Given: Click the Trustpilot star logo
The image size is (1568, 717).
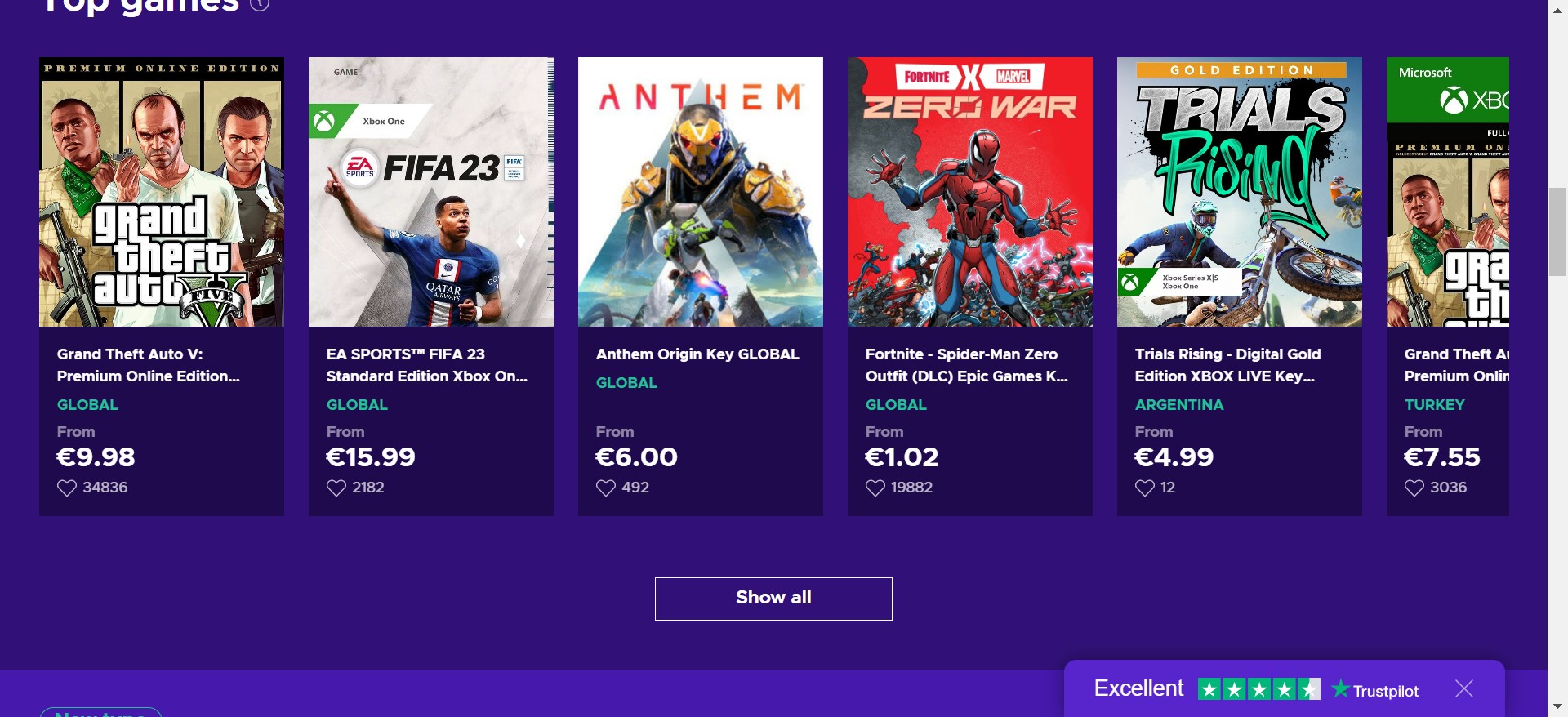Looking at the screenshot, I should pyautogui.click(x=1340, y=689).
